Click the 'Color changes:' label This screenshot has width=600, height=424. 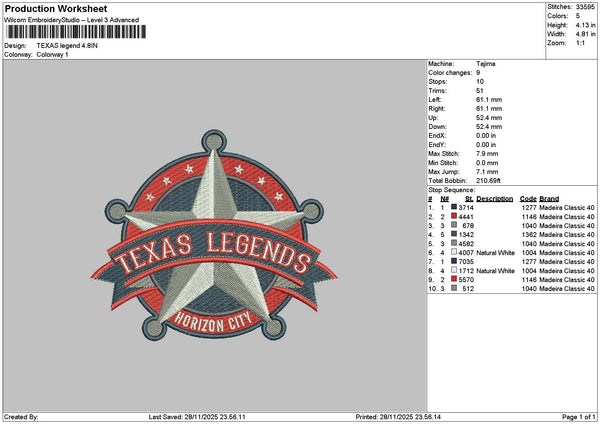[450, 73]
